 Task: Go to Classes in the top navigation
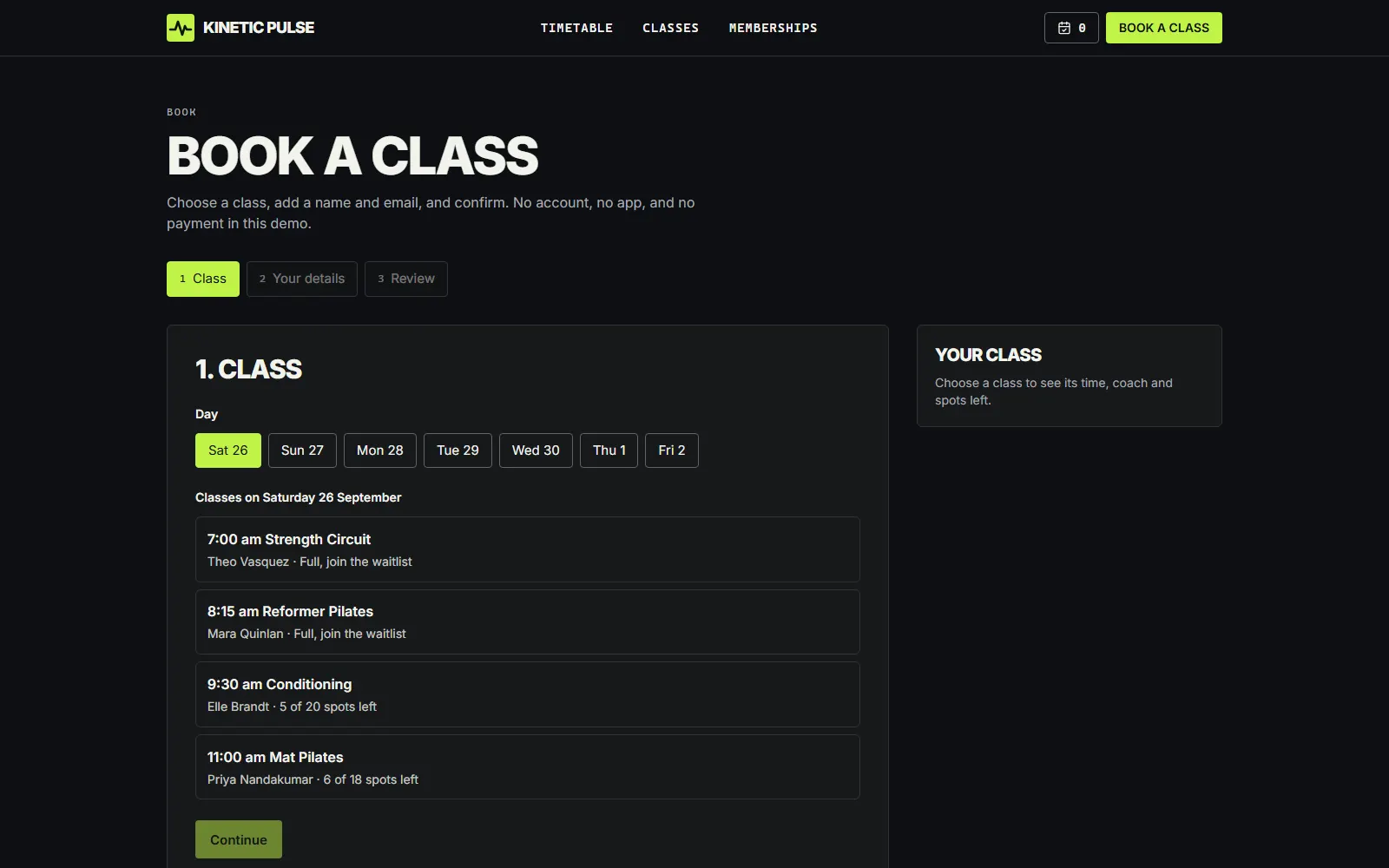(670, 28)
